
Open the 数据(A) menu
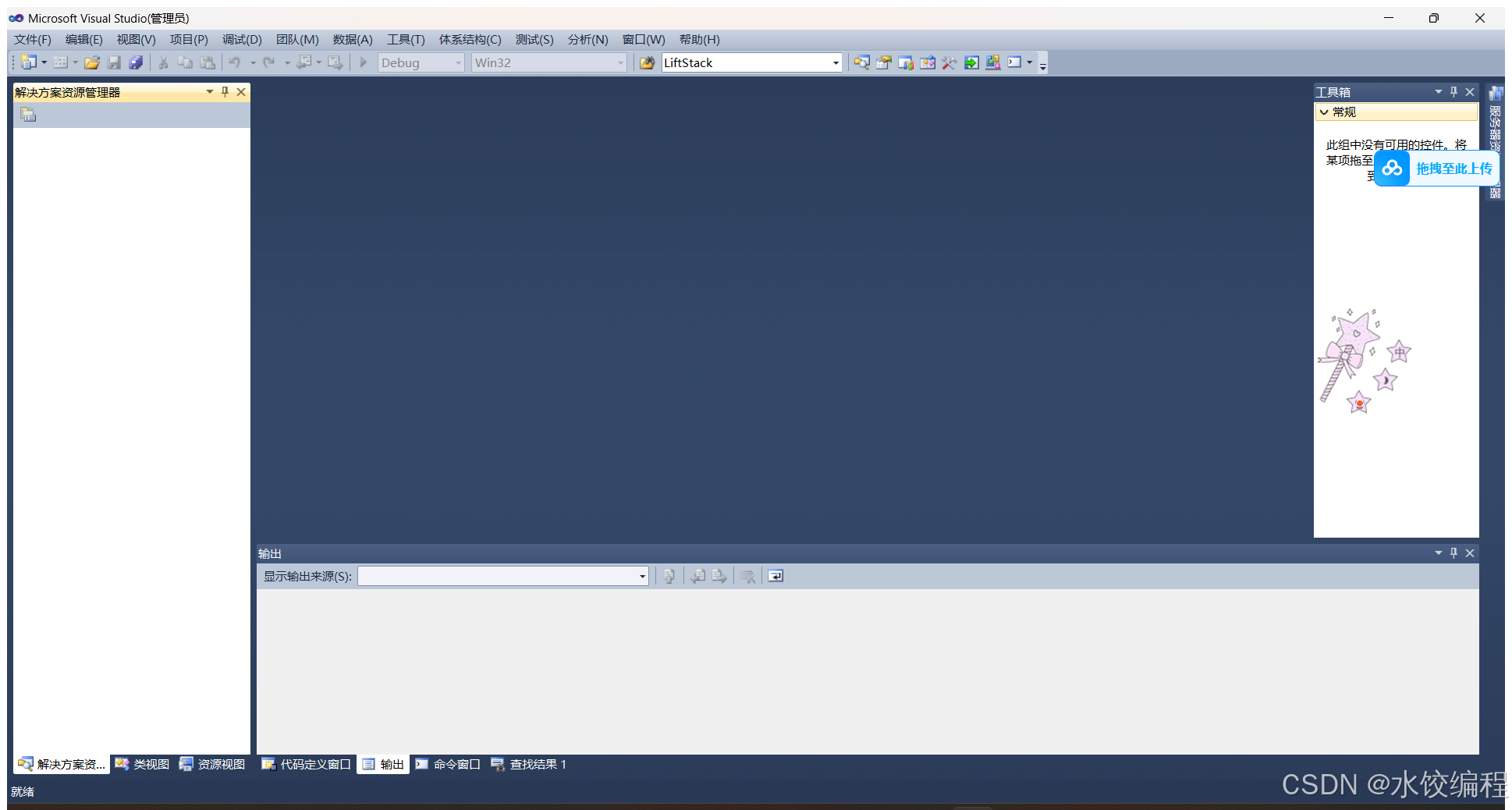[x=353, y=40]
